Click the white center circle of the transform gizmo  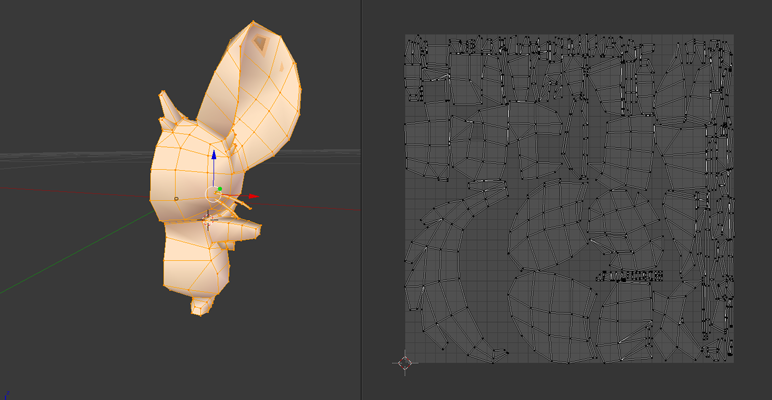coord(213,194)
